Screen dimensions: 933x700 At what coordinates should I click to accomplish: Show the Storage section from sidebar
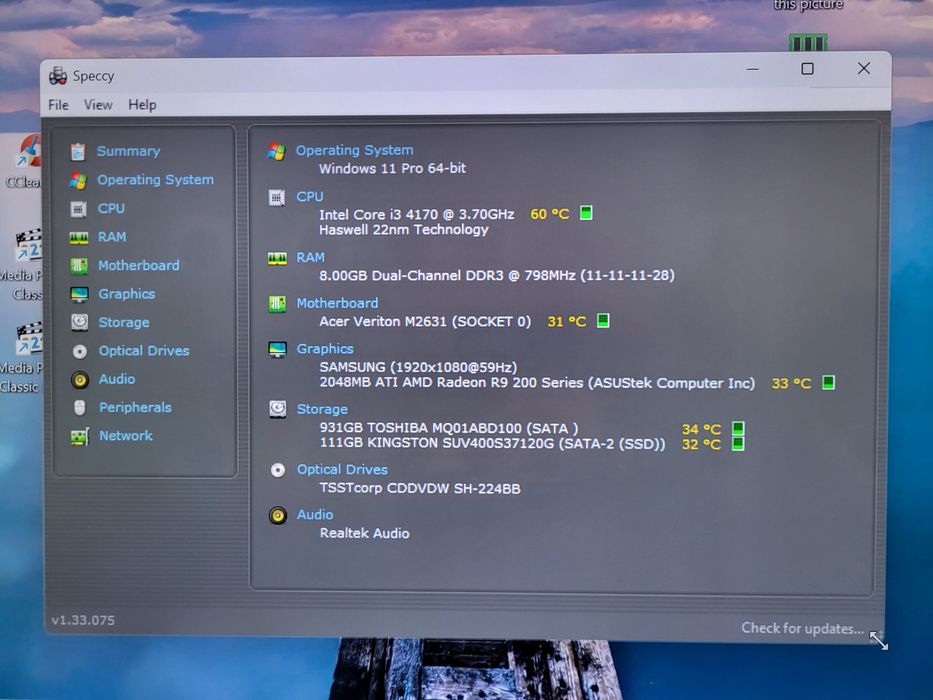coord(124,323)
